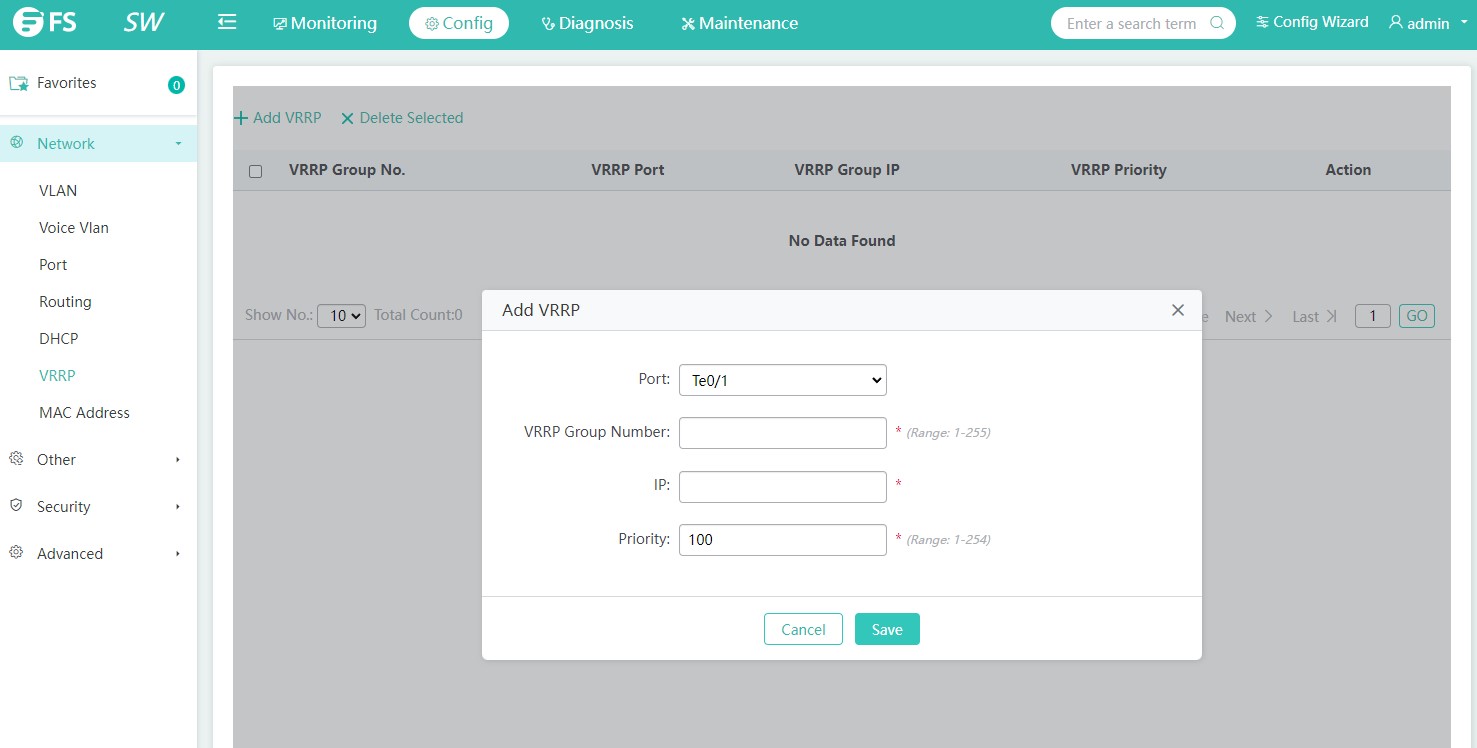
Task: Click the Total Count:0 text
Action: 418,315
